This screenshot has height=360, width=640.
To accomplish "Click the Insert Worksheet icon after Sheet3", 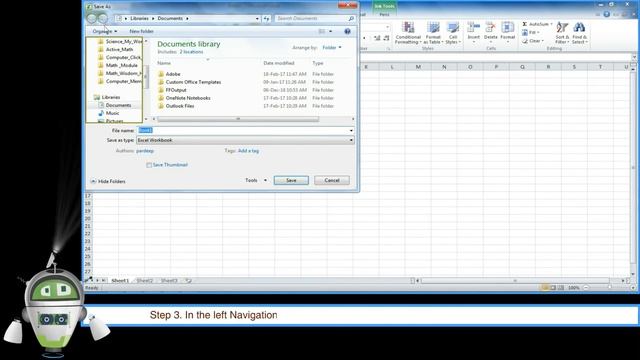I will click(x=189, y=281).
